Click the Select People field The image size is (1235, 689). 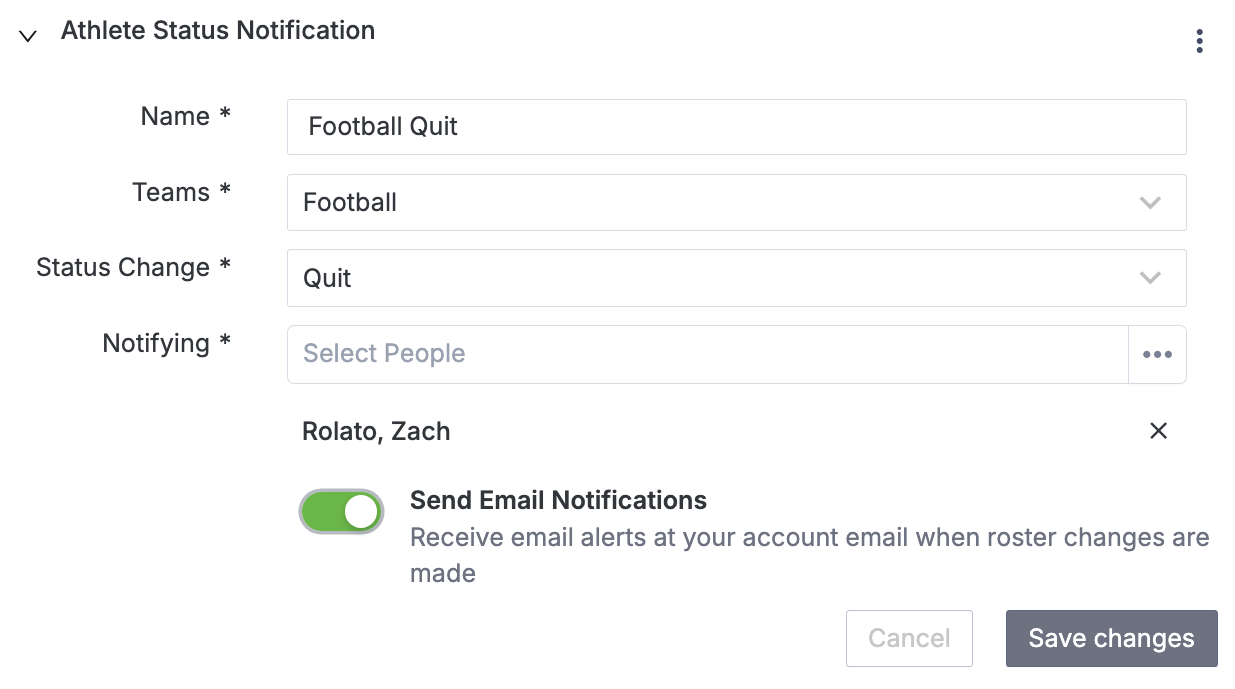pyautogui.click(x=700, y=354)
